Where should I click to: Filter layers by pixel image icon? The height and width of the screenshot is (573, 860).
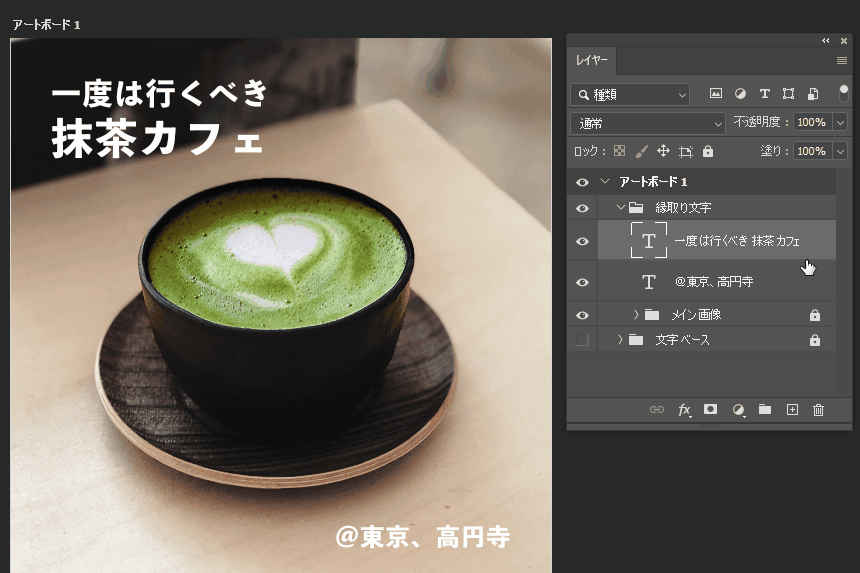716,94
